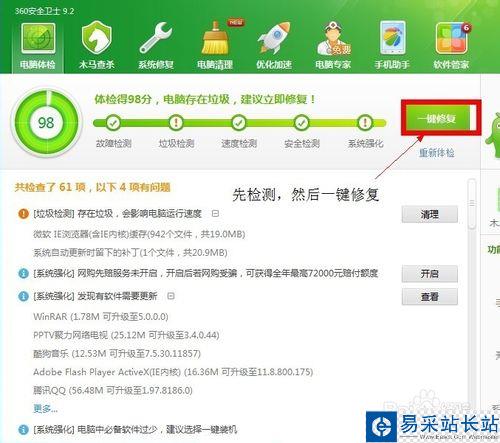Click the 重新体检 rescan link
This screenshot has height=443, width=500.
click(x=437, y=153)
